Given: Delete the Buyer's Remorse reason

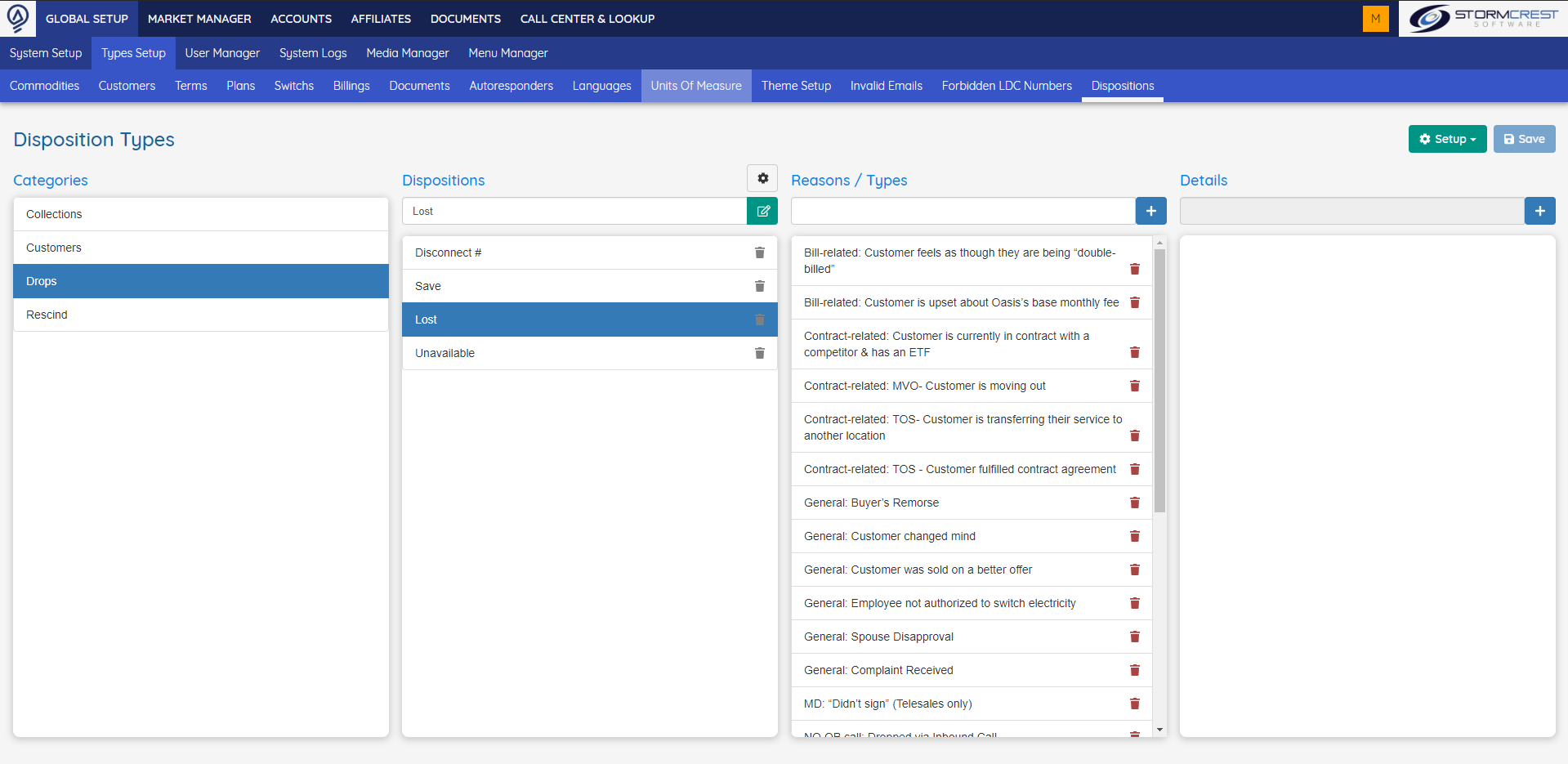Looking at the screenshot, I should [x=1134, y=503].
